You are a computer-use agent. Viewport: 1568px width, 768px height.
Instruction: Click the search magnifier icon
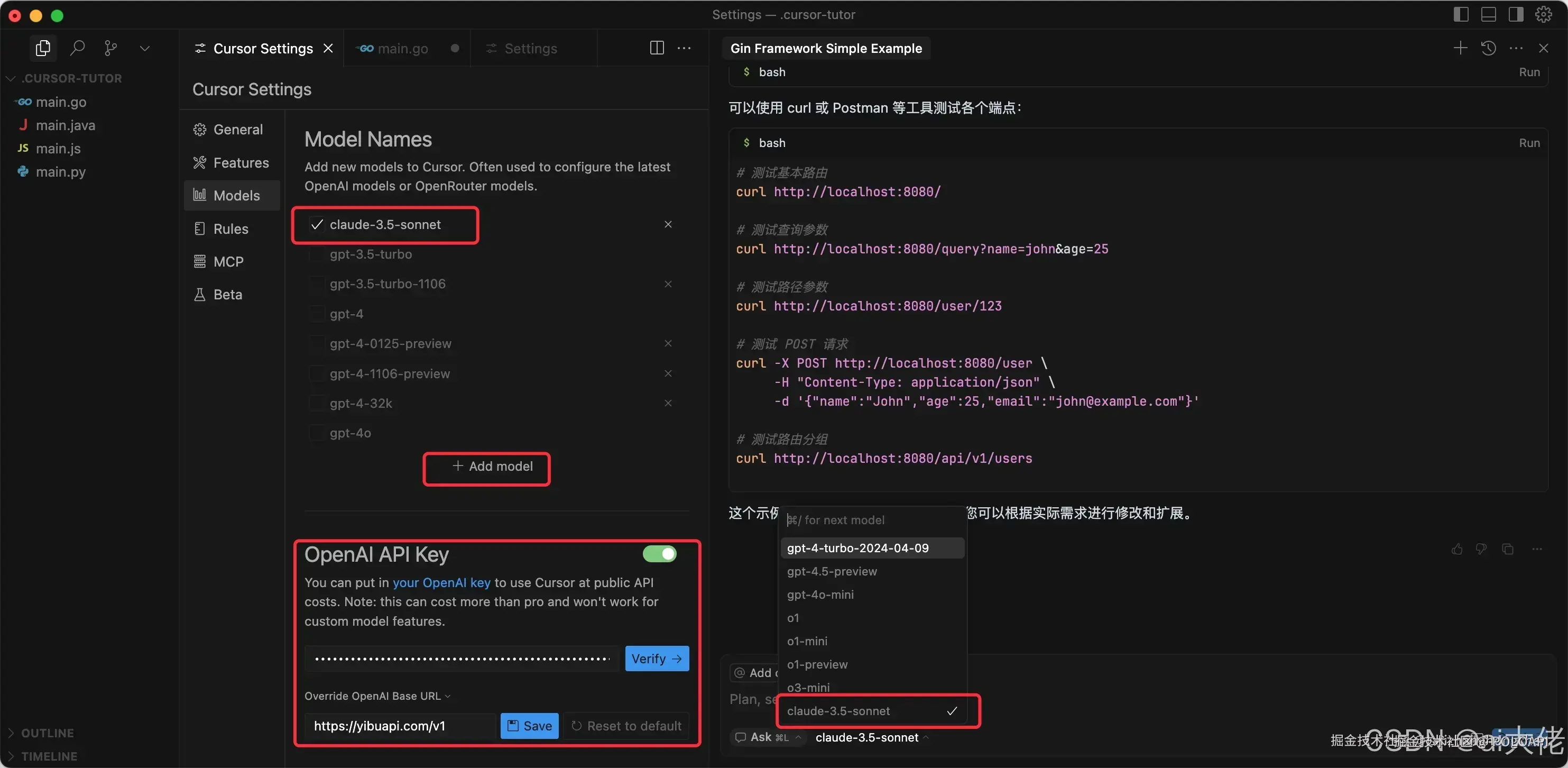77,48
